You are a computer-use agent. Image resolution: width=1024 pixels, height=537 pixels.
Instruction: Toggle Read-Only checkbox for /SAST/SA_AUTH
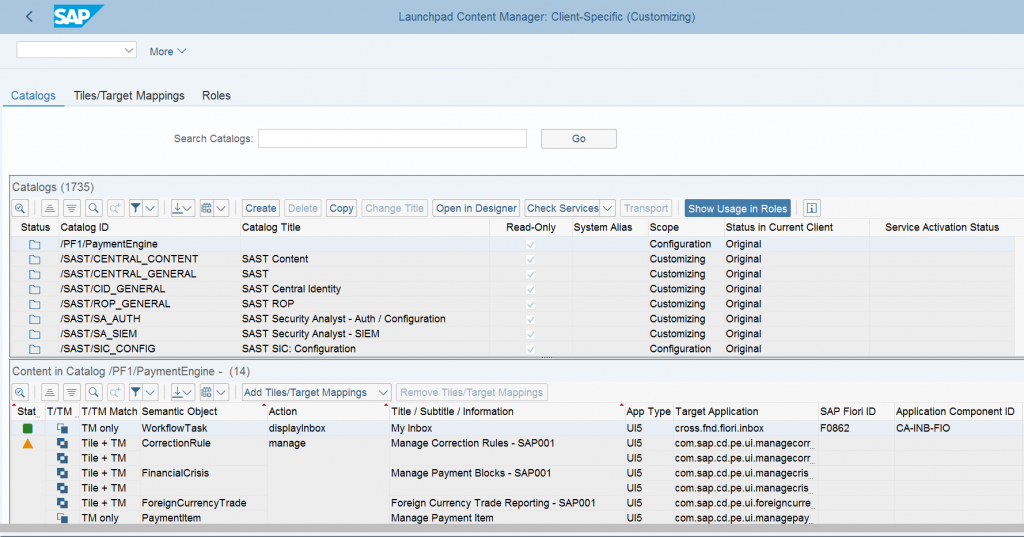click(x=530, y=319)
